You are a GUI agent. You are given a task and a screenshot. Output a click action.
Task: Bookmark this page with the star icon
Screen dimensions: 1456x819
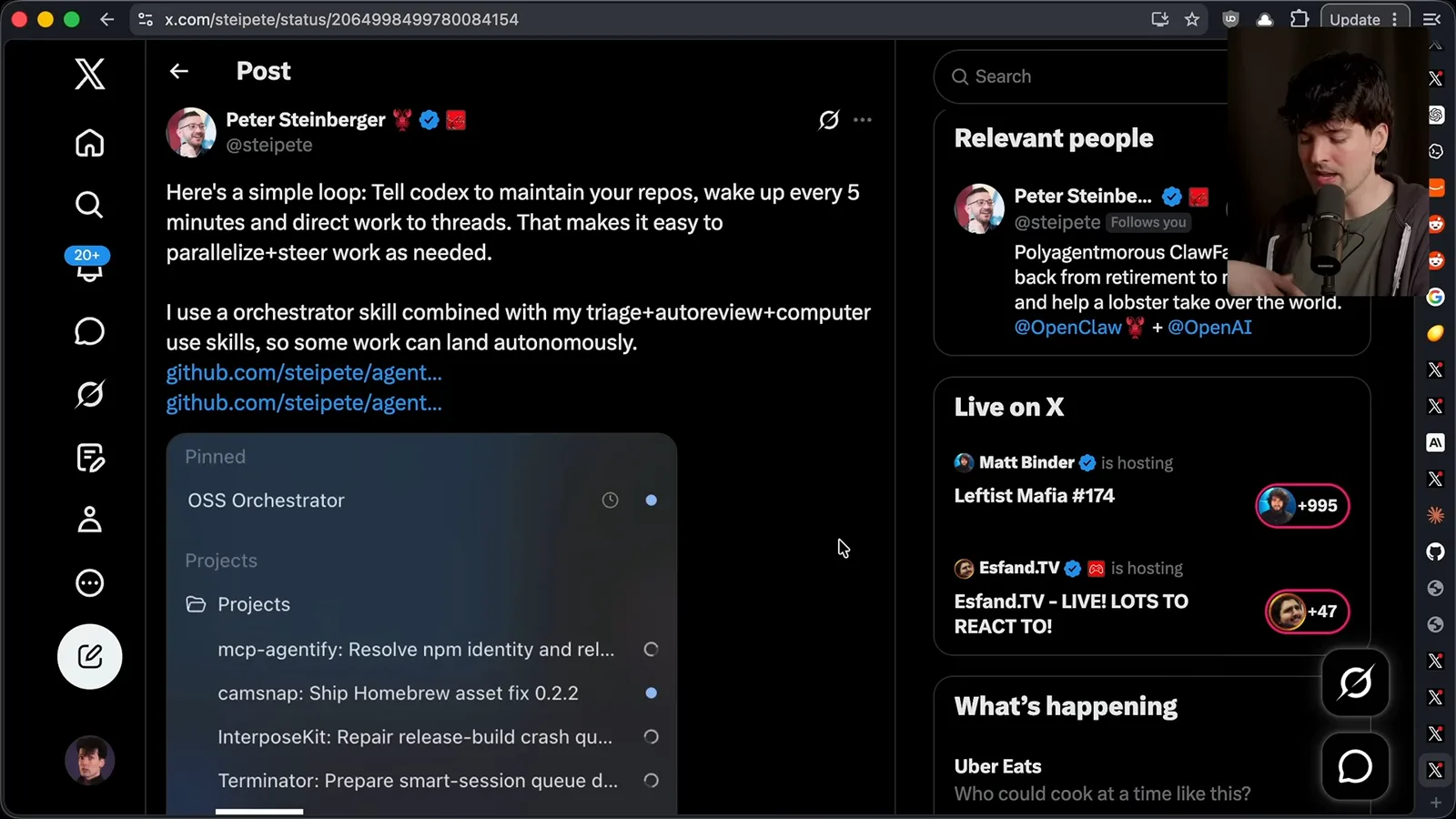1192,19
